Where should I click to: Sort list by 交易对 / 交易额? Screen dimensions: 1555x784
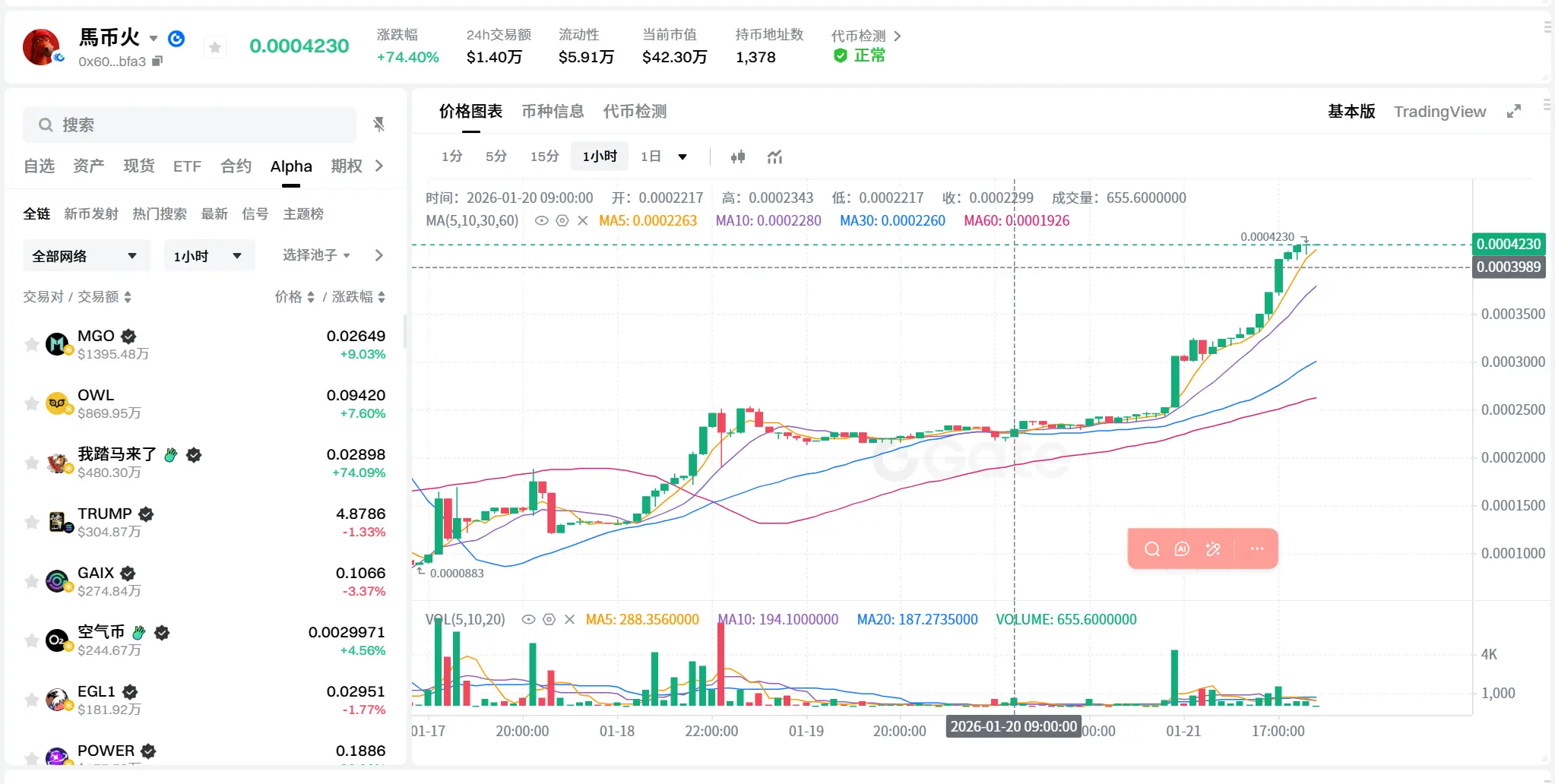pos(77,297)
